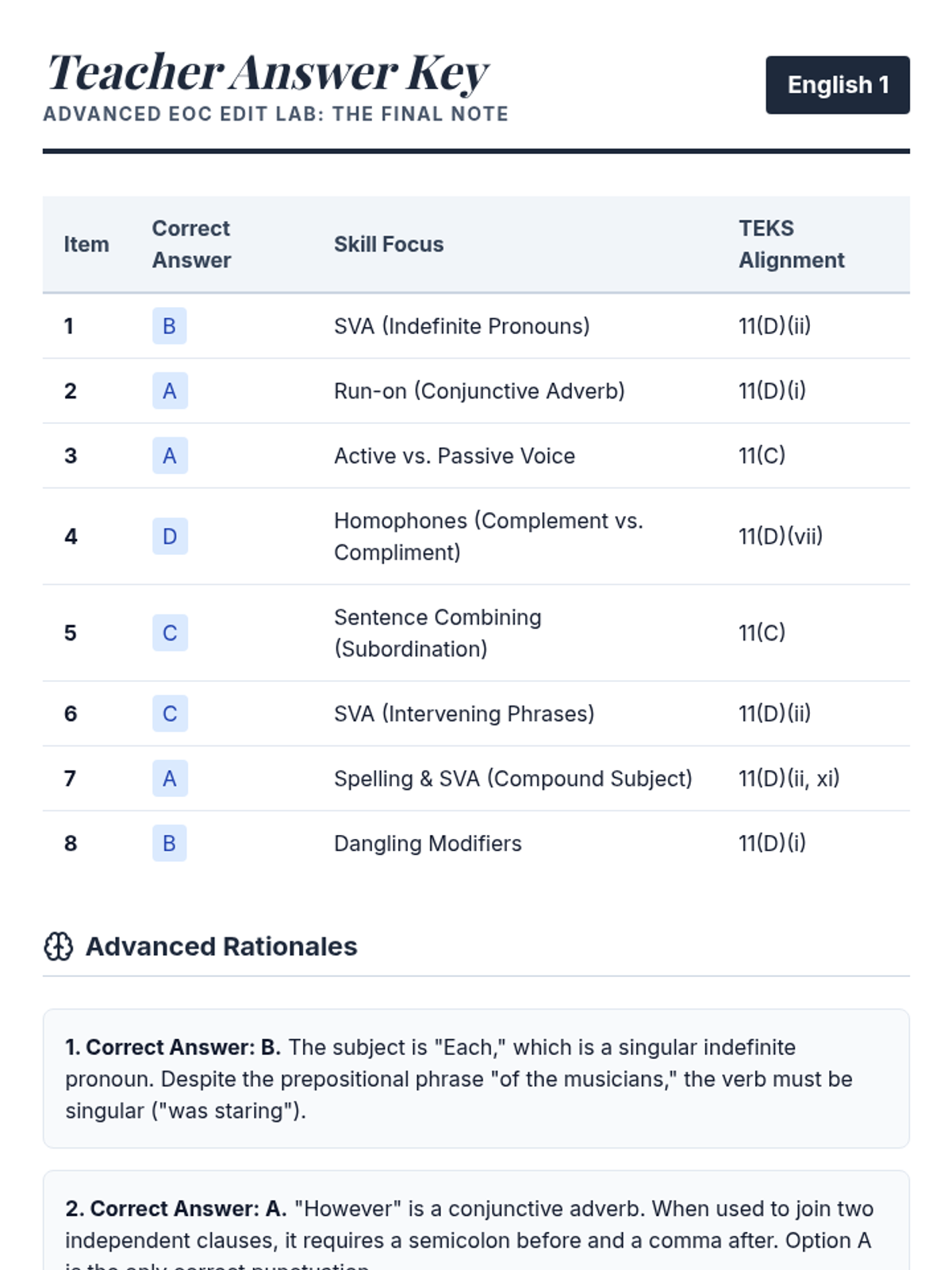Screen dimensions: 952x1270
Task: Click answer badge B for item 8
Action: coord(169,843)
